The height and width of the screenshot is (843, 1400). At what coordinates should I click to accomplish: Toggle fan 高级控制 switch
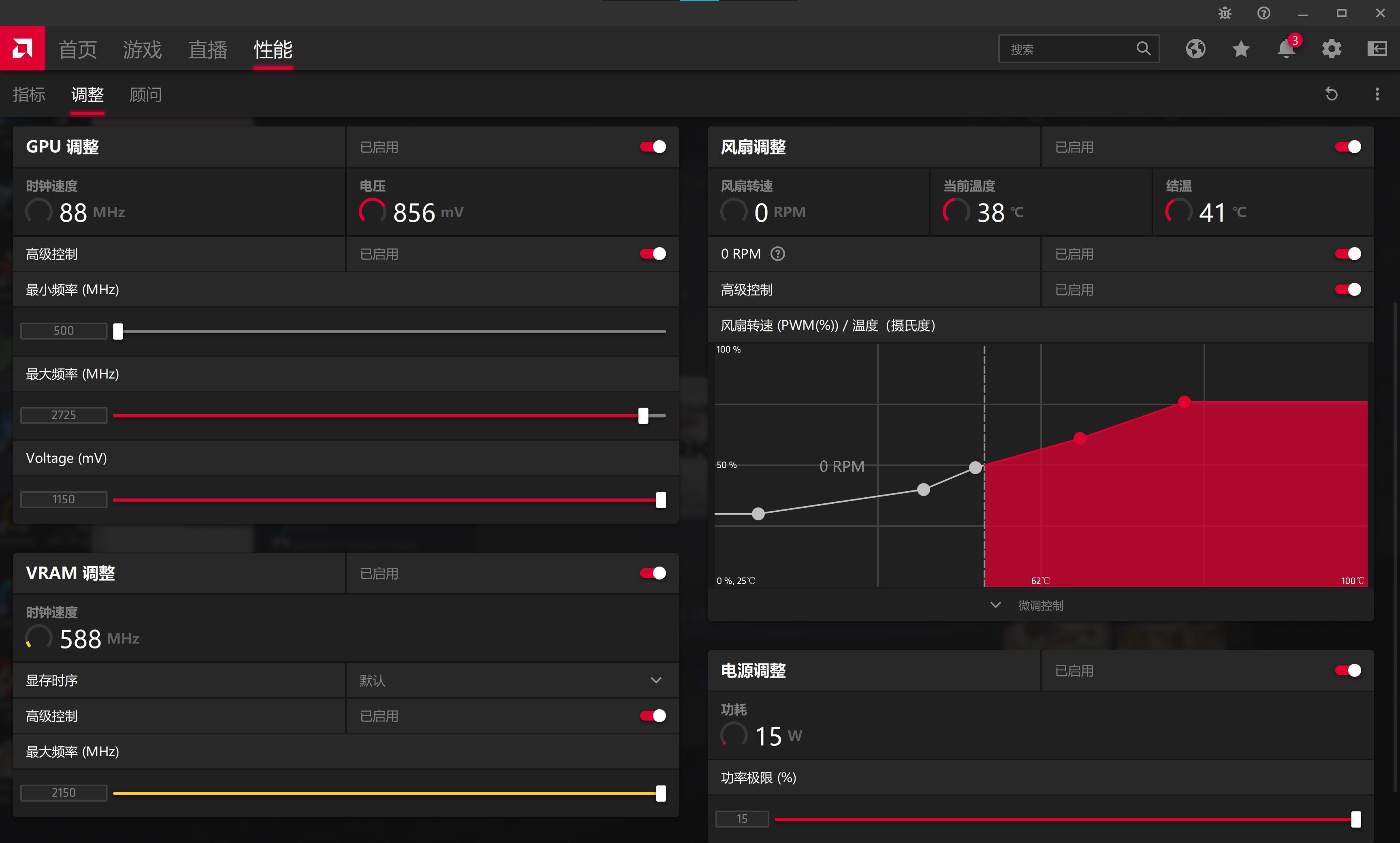pyautogui.click(x=1348, y=290)
